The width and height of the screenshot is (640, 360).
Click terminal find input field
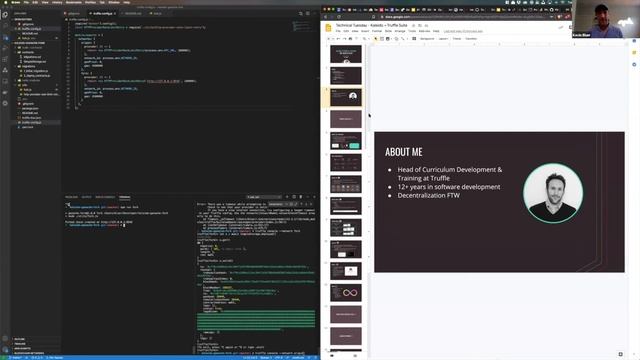click(276, 204)
